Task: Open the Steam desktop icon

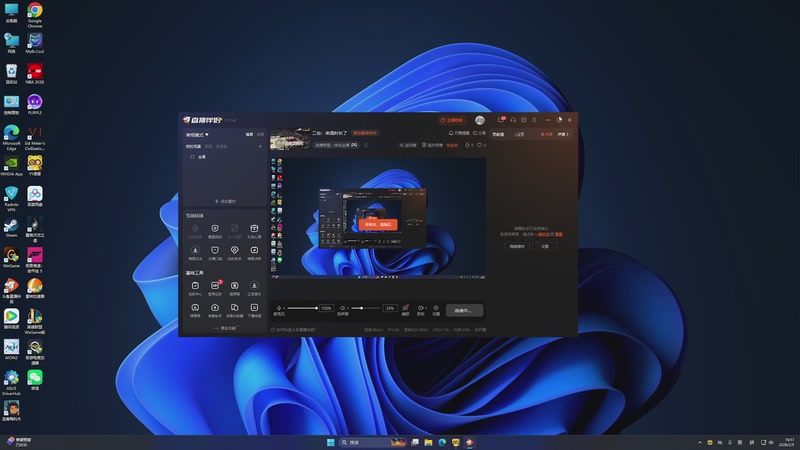Action: (x=11, y=227)
